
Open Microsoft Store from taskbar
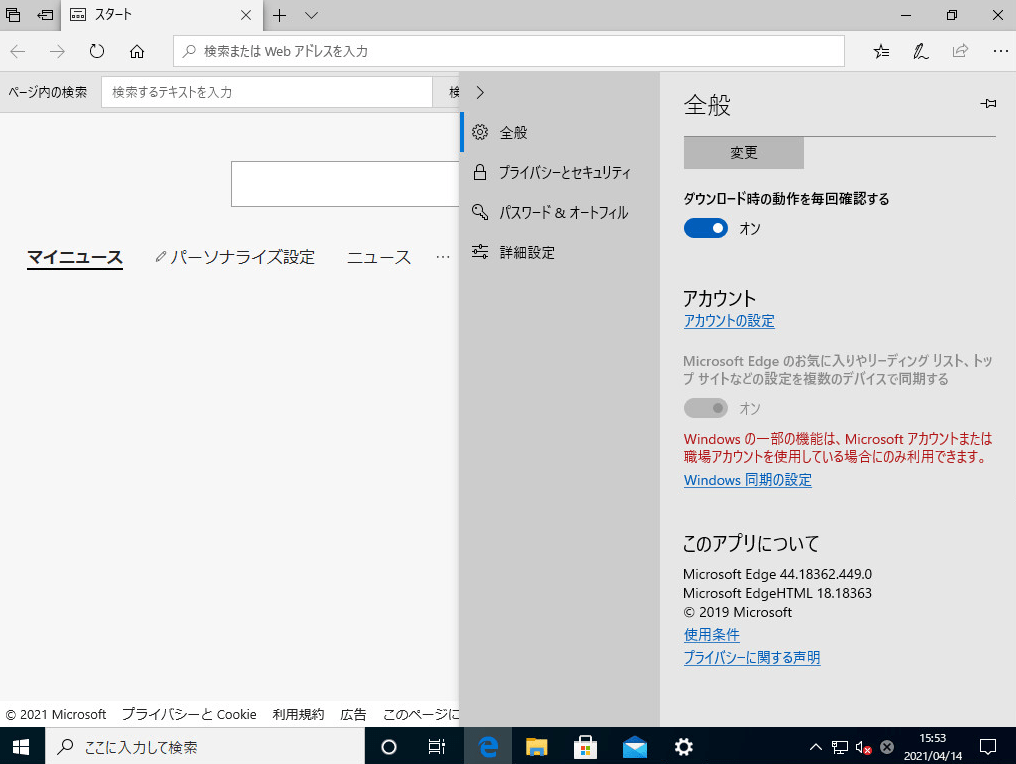point(586,747)
